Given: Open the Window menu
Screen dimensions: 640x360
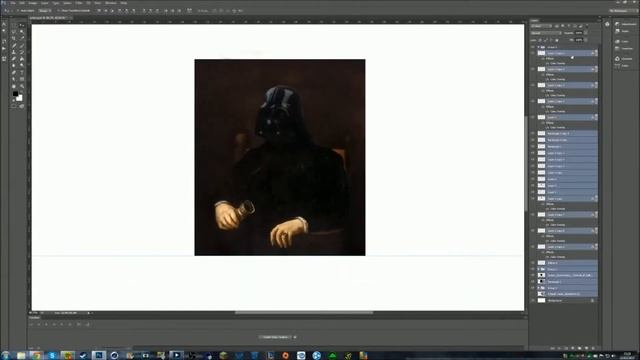Looking at the screenshot, I should coord(111,3).
